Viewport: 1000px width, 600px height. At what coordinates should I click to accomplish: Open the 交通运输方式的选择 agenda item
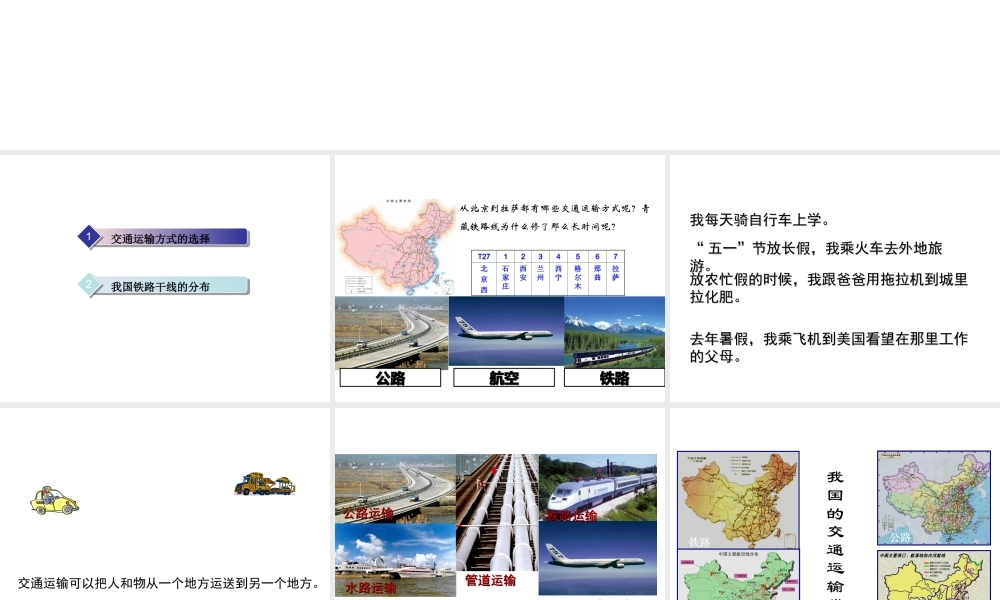pos(160,238)
